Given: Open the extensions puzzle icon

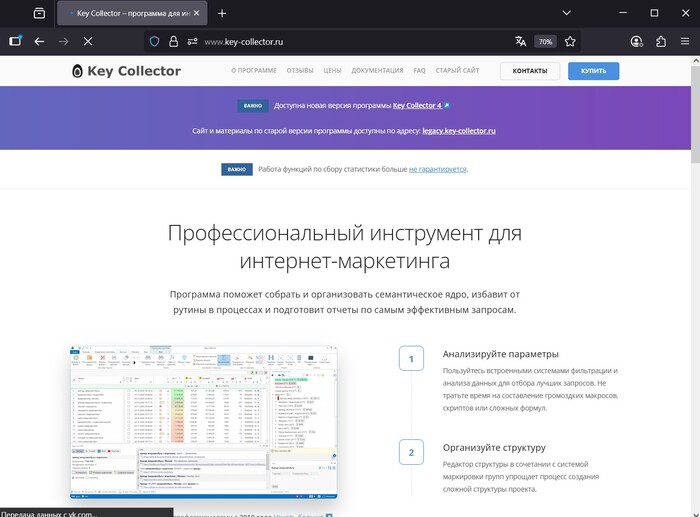Looking at the screenshot, I should coord(661,42).
